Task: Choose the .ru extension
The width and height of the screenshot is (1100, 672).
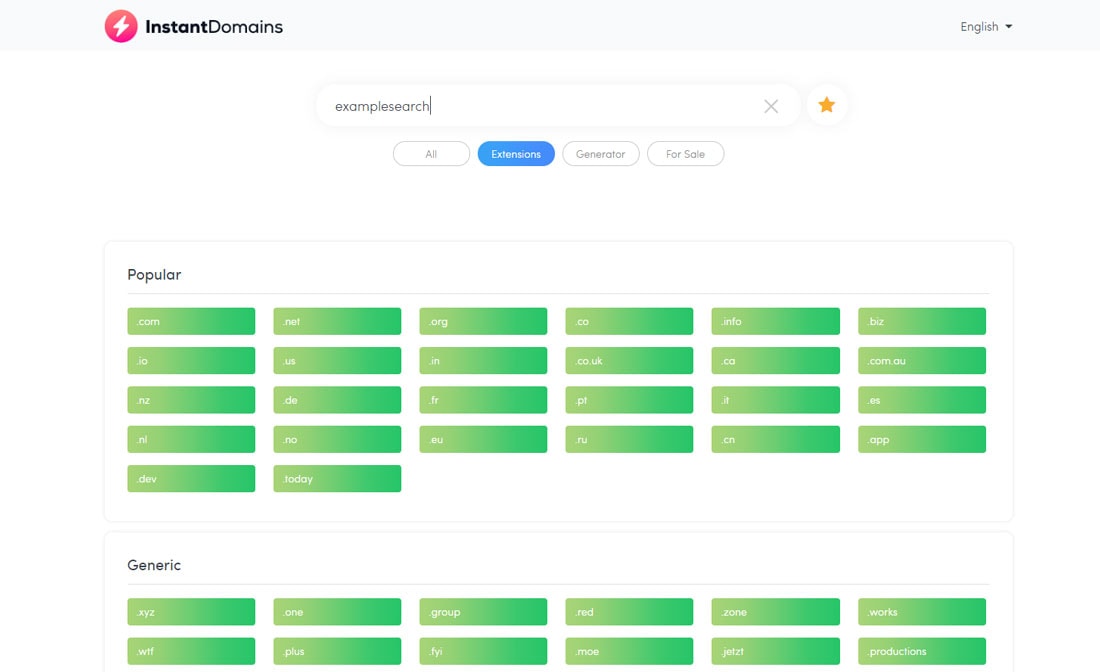Action: point(629,439)
